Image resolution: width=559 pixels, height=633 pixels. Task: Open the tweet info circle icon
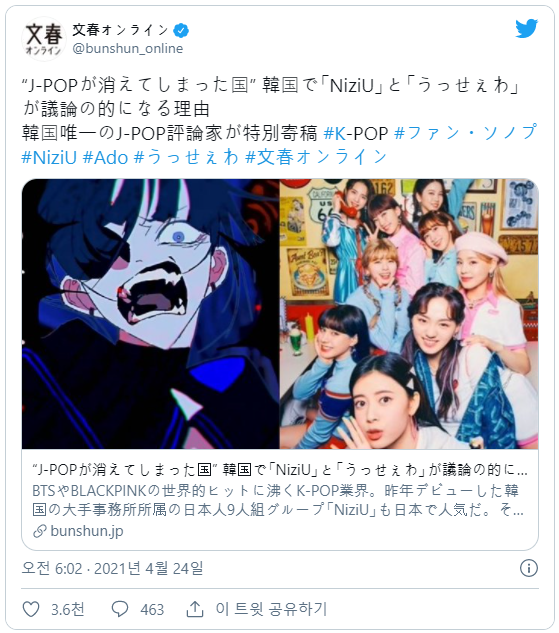pyautogui.click(x=528, y=568)
